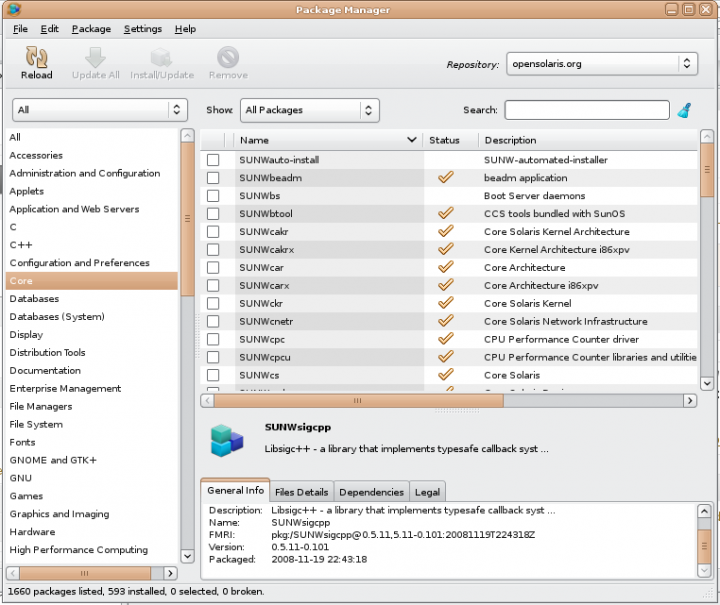Click the info panel scroll up arrow
Viewport: 720px width, 605px height.
pos(704,511)
